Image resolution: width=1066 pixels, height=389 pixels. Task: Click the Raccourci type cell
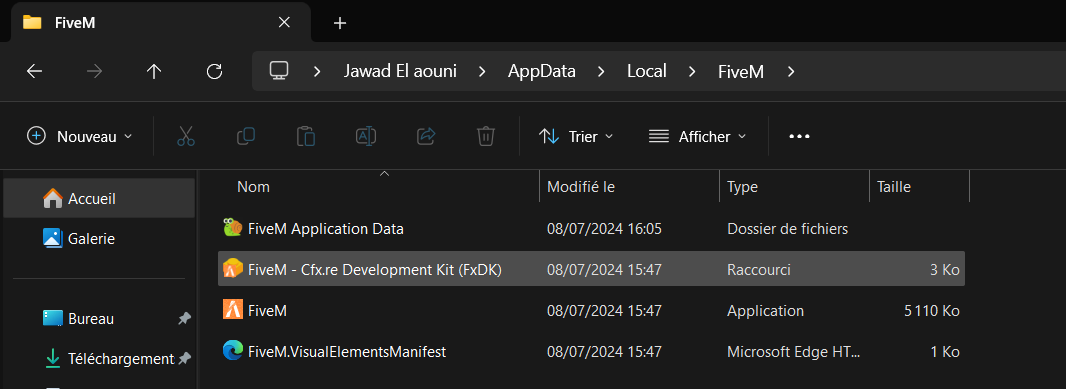[759, 269]
